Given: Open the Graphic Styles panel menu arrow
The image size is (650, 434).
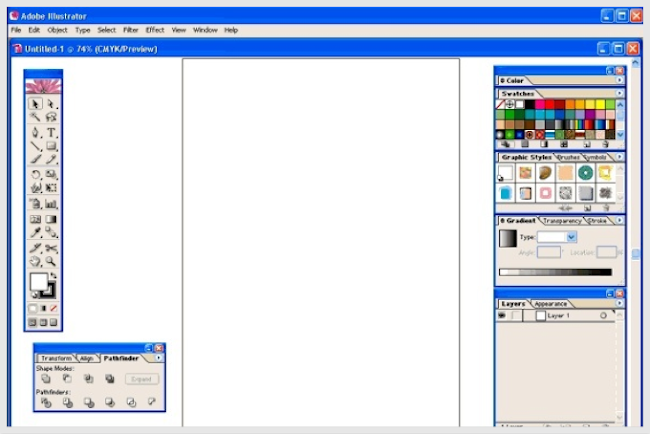Looking at the screenshot, I should (x=619, y=157).
